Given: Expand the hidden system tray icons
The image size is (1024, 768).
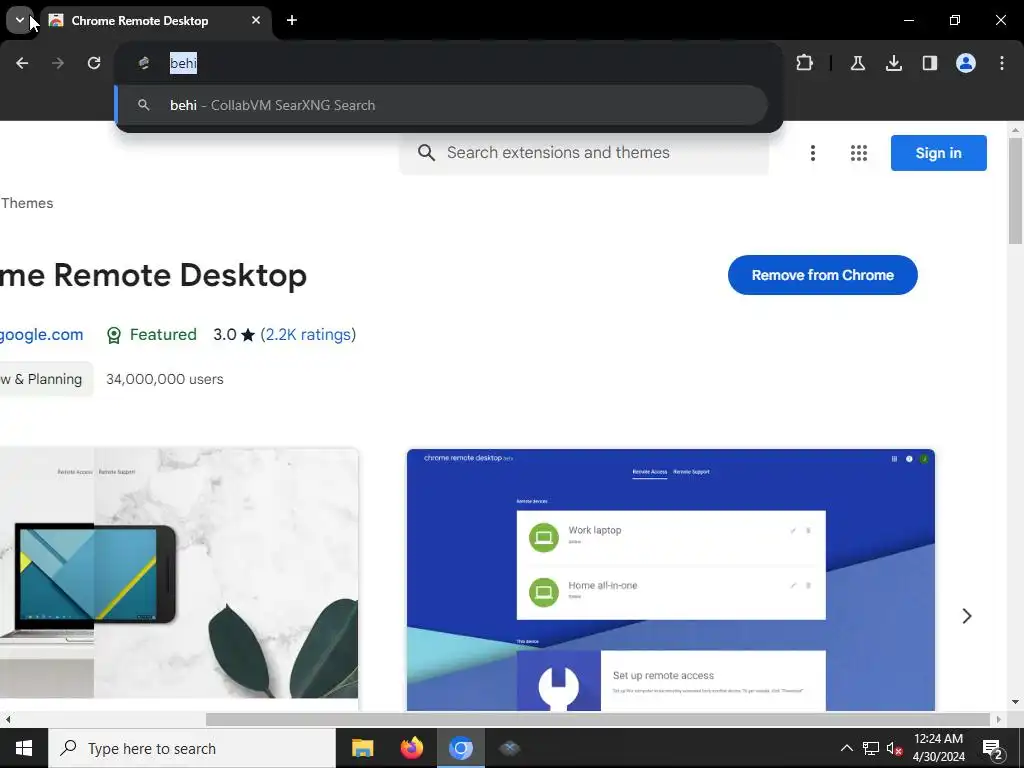Looking at the screenshot, I should click(x=846, y=748).
